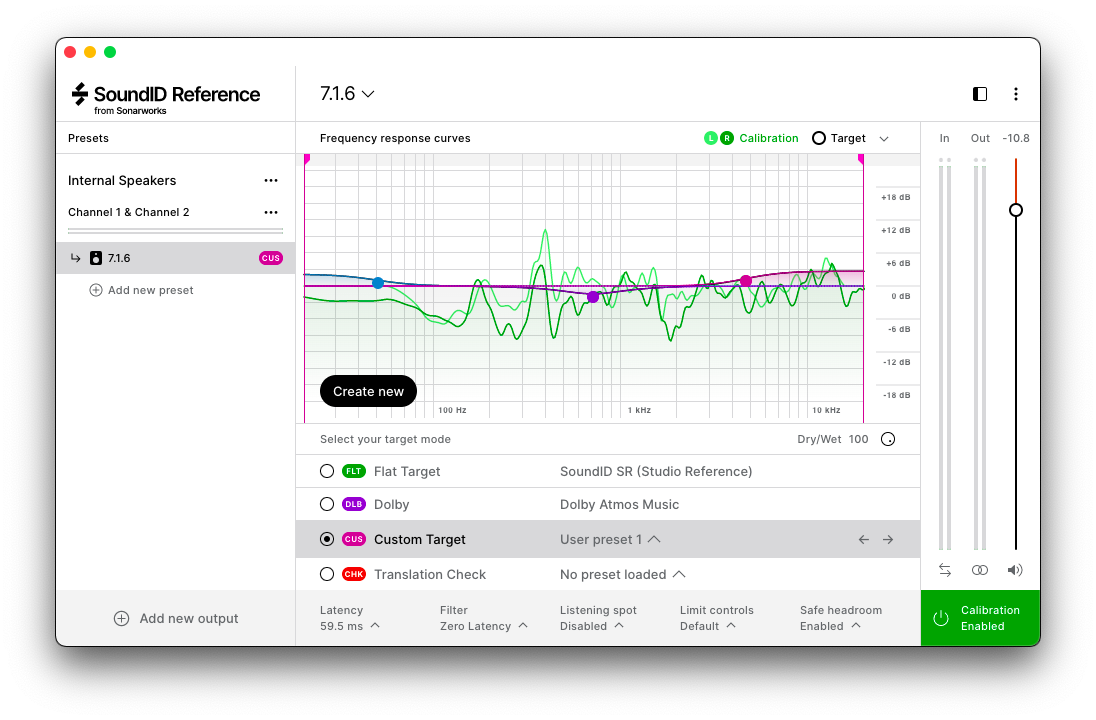Select the 7.1.6 preset row
The height and width of the screenshot is (720, 1096).
pos(175,258)
